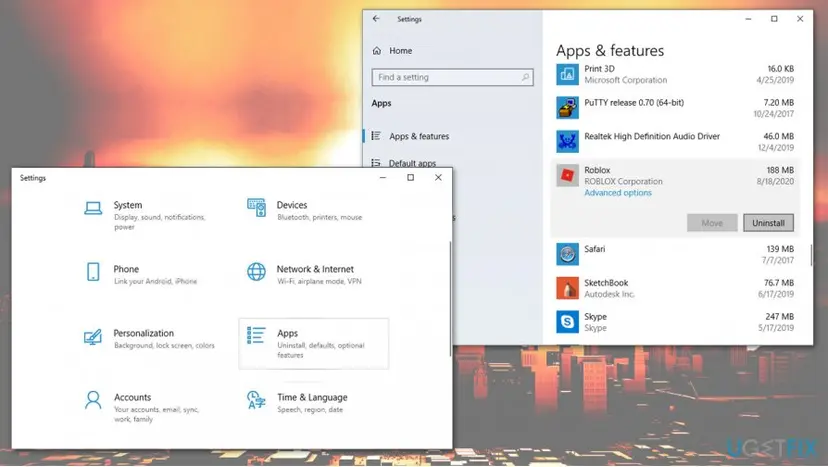The image size is (828, 467).
Task: Open Personalization icon in Settings
Action: pyautogui.click(x=92, y=337)
